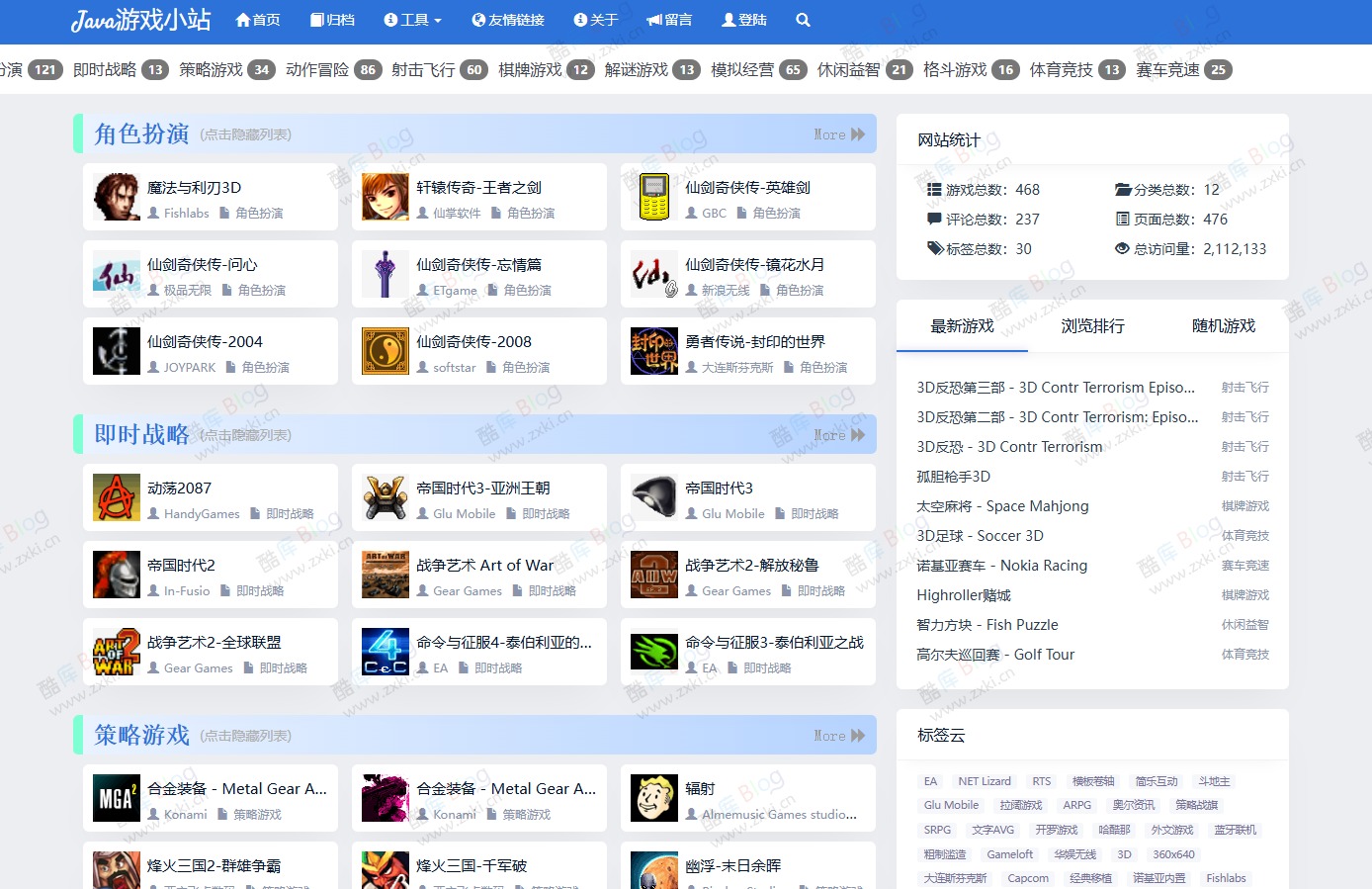Open 帝国时代2 knight icon

[x=117, y=575]
